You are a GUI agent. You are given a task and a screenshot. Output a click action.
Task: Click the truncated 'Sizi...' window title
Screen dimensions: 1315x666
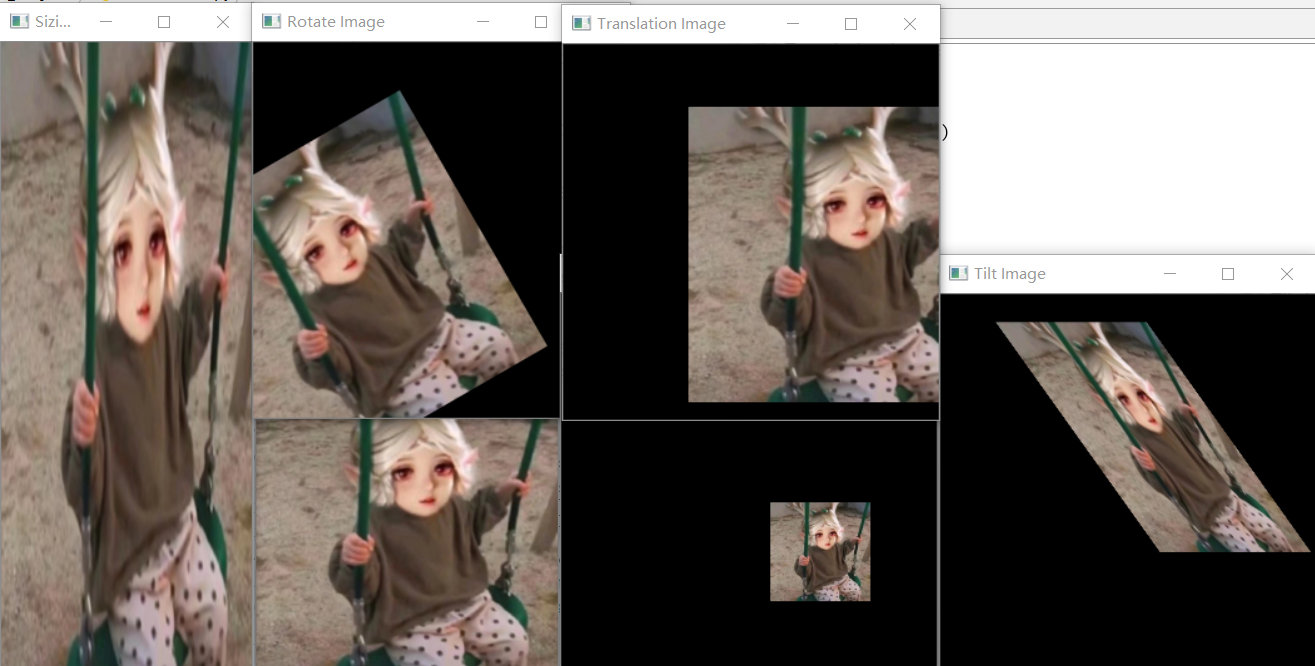tap(53, 22)
